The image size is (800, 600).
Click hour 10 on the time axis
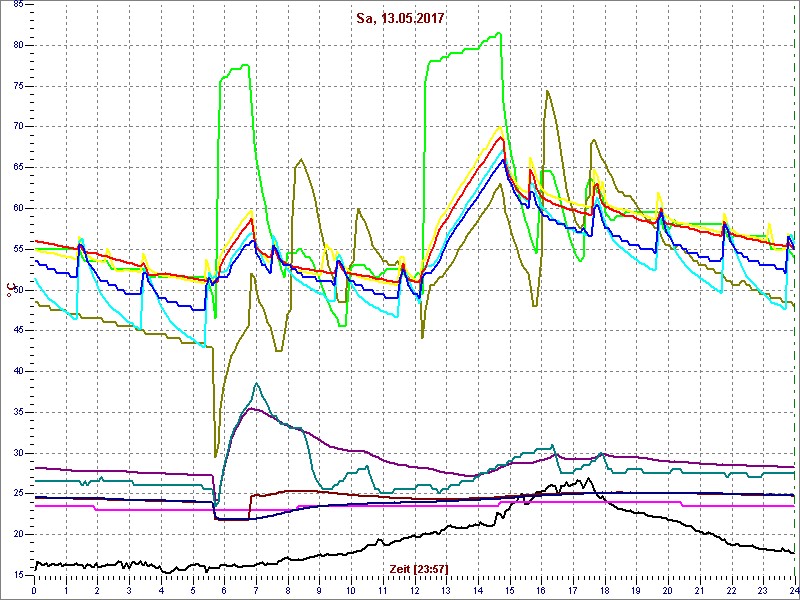coord(351,590)
